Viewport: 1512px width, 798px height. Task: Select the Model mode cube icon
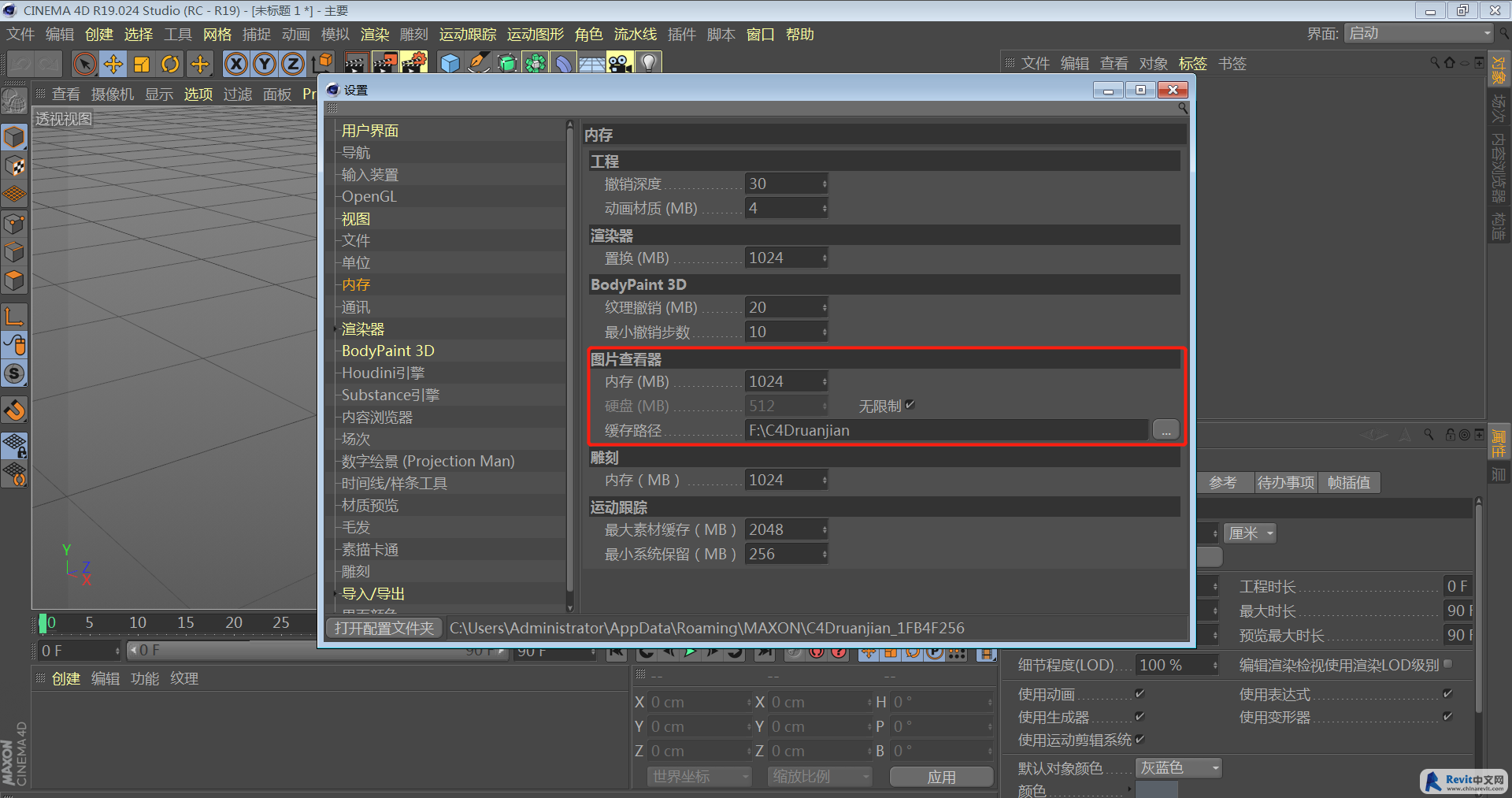(14, 138)
